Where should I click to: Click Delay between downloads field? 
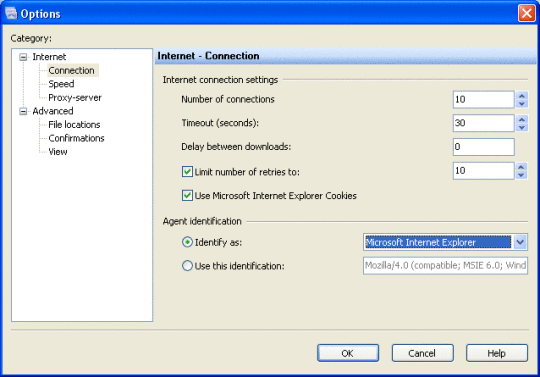[x=484, y=147]
